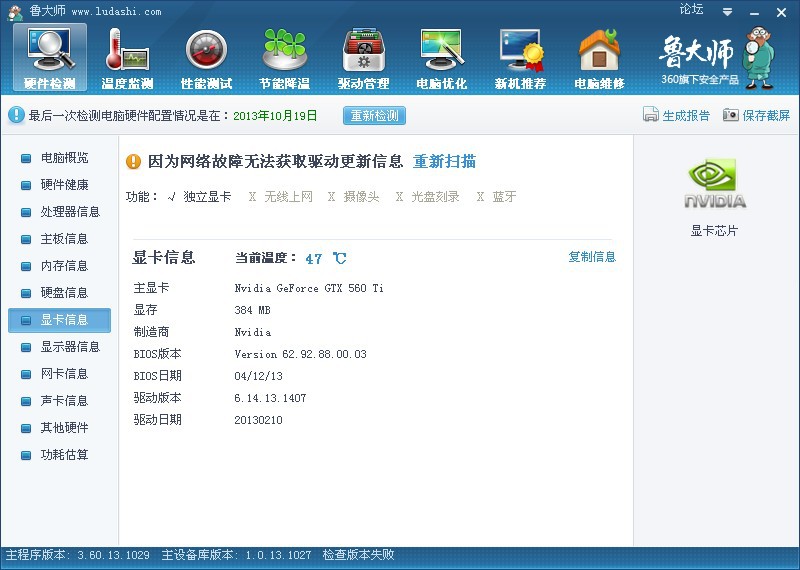Screen dimensions: 800x570
Task: Open the 新机推荐 recommendations section
Action: click(x=520, y=58)
